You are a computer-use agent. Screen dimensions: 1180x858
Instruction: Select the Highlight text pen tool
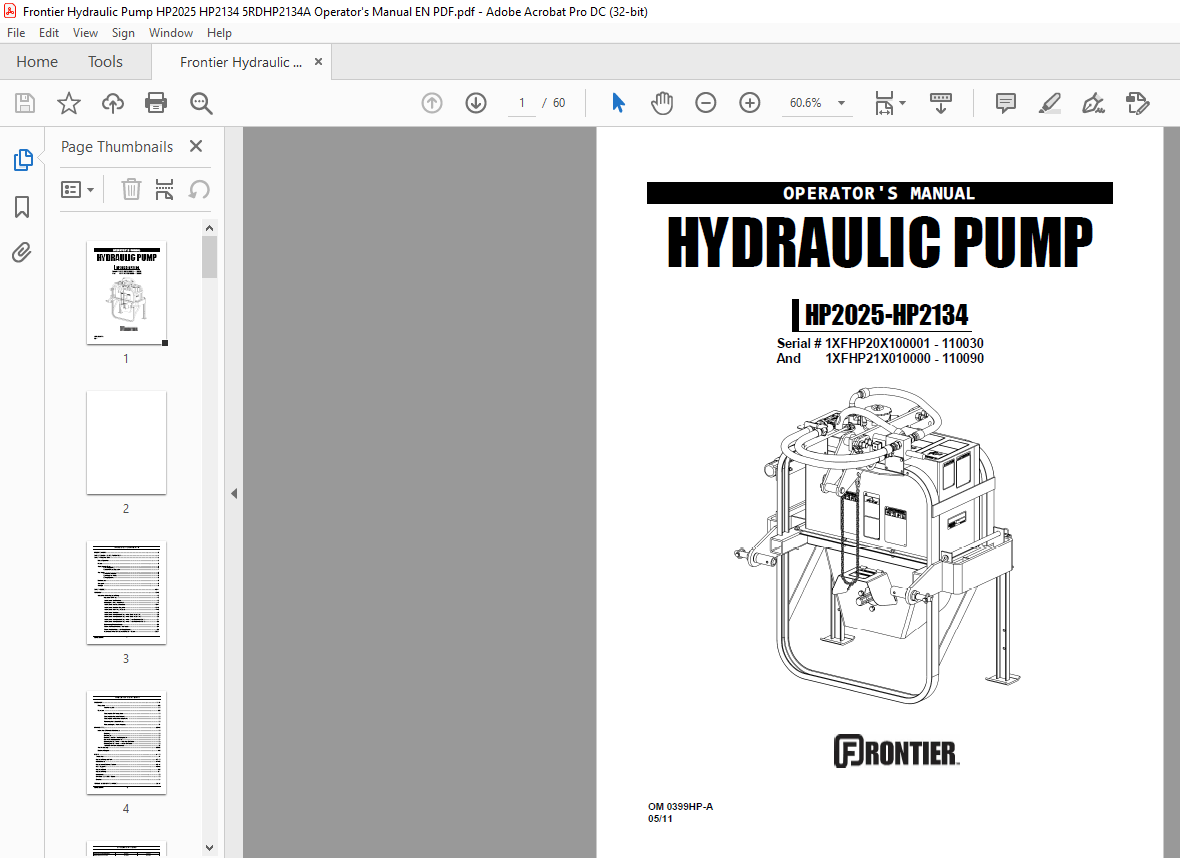[1050, 103]
